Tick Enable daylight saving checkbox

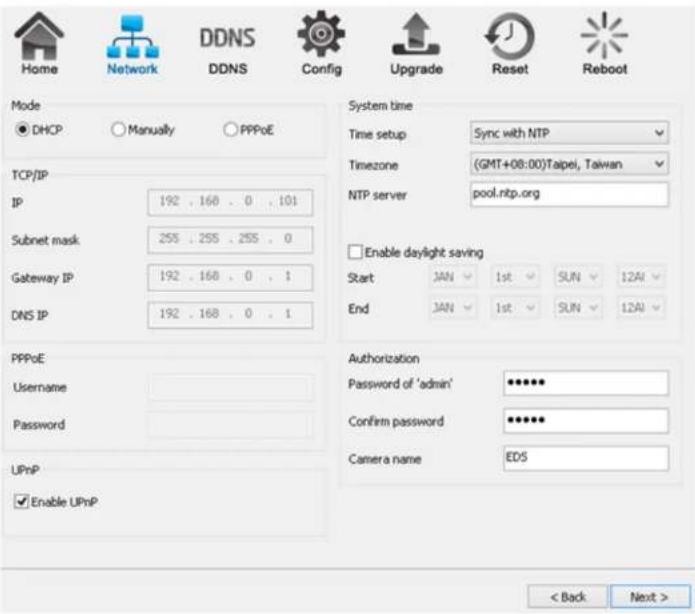(x=355, y=252)
